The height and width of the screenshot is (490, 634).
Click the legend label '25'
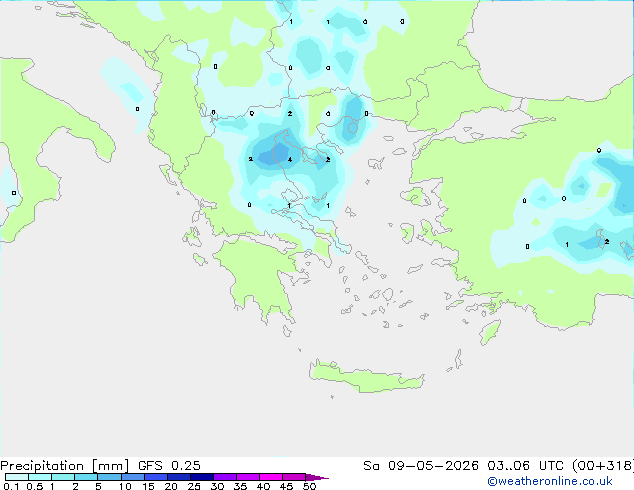(194, 486)
